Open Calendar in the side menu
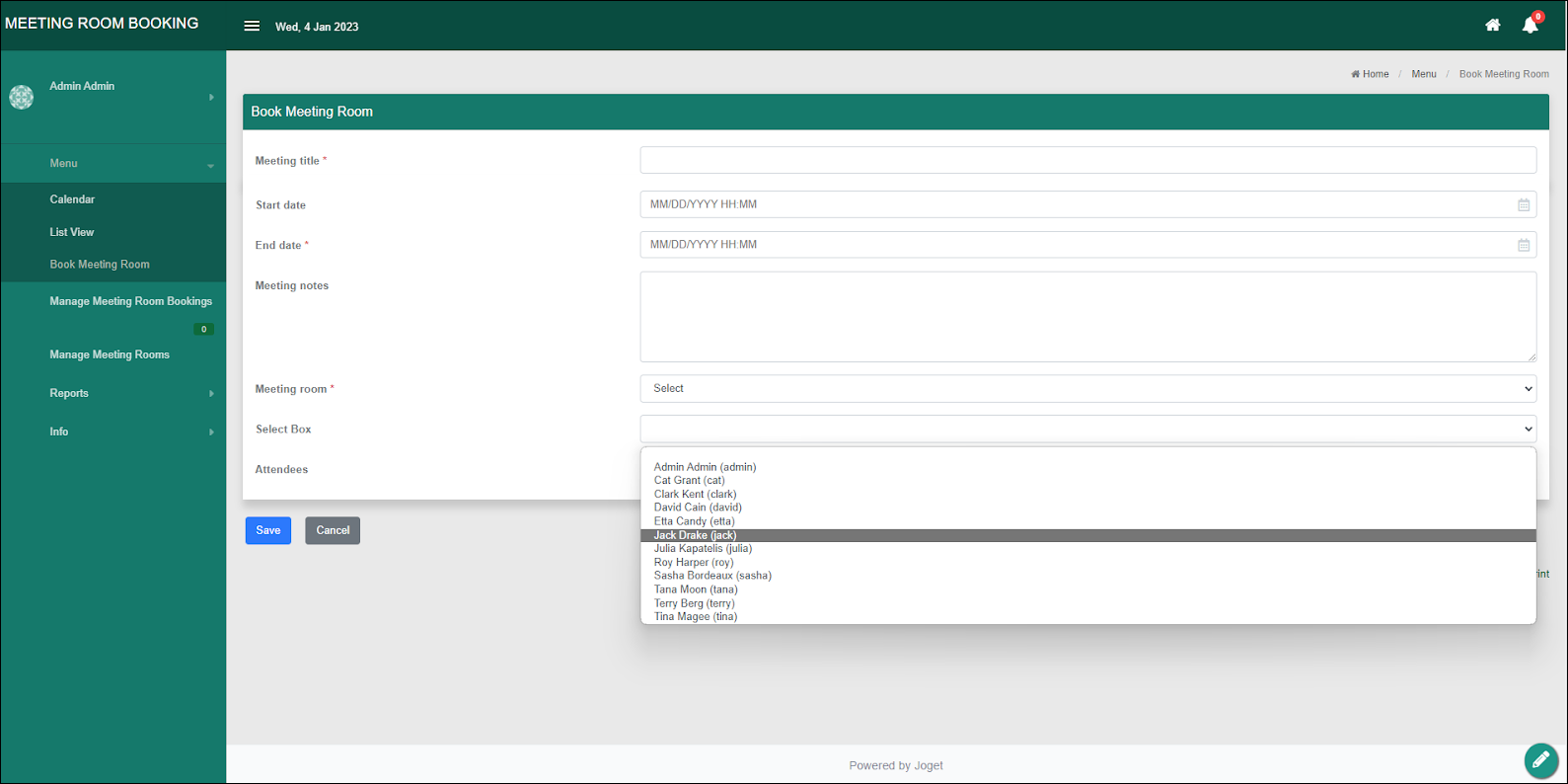The image size is (1568, 784). click(x=72, y=199)
